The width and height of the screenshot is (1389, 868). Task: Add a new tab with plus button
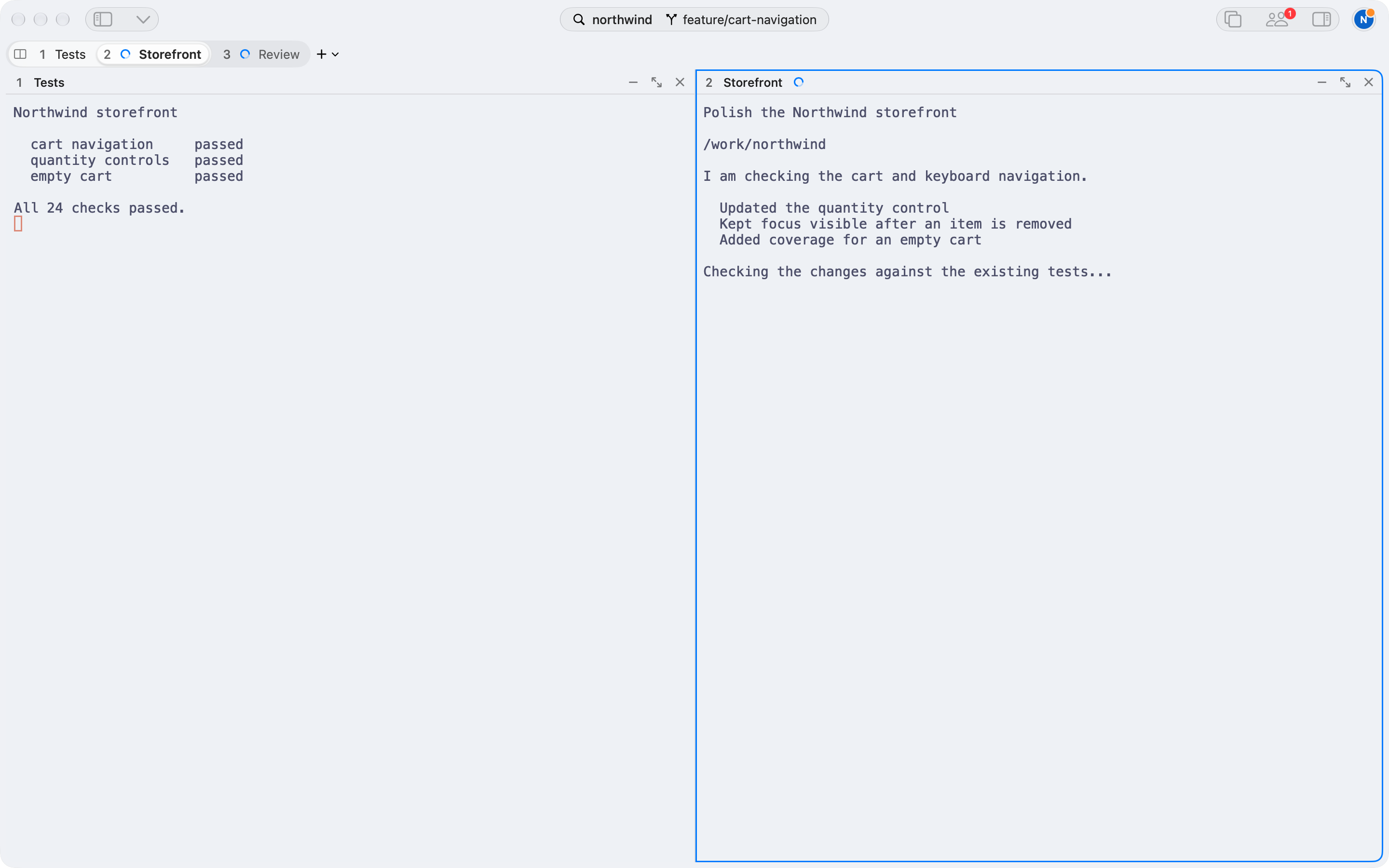click(x=321, y=54)
